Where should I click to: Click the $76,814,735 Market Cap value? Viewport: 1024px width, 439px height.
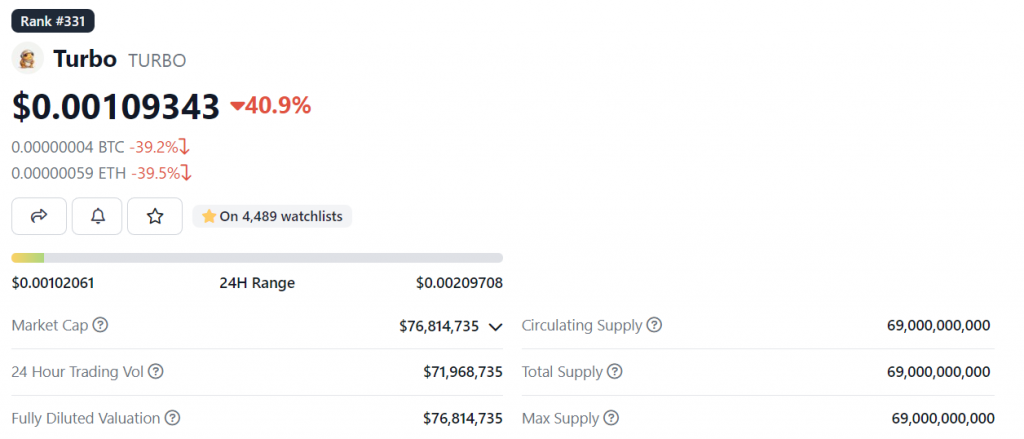click(x=439, y=326)
